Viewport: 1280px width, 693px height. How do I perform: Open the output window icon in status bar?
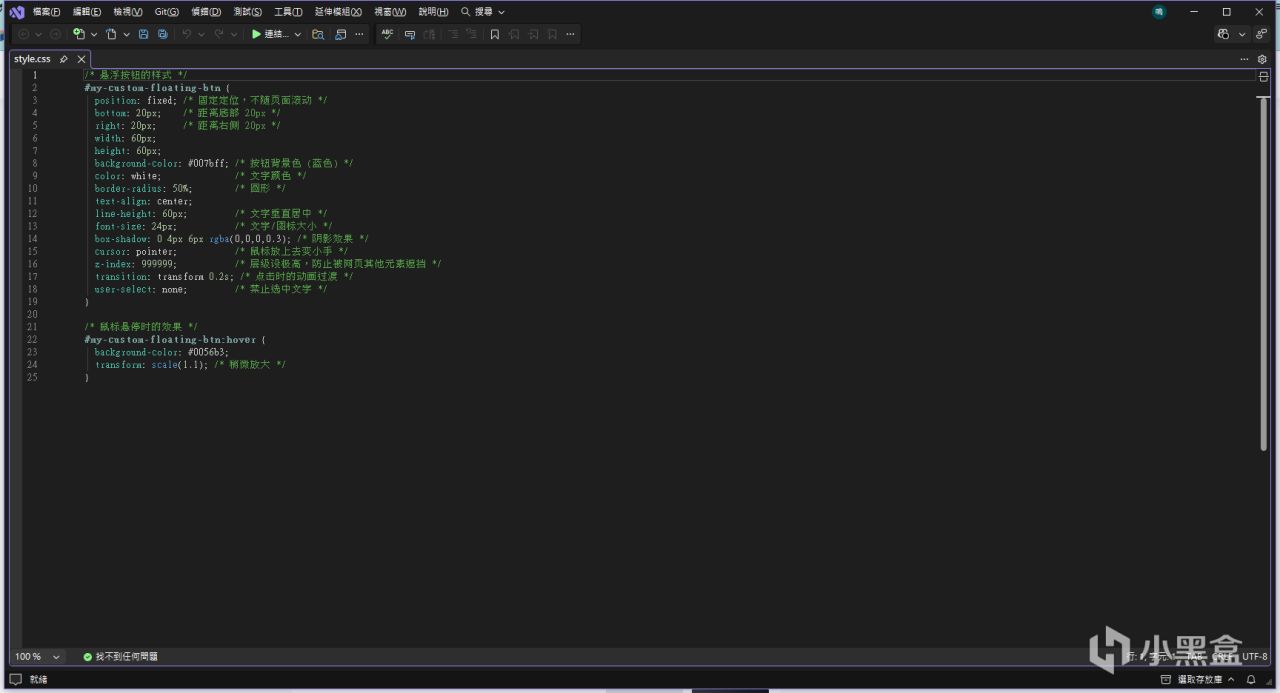pos(16,680)
